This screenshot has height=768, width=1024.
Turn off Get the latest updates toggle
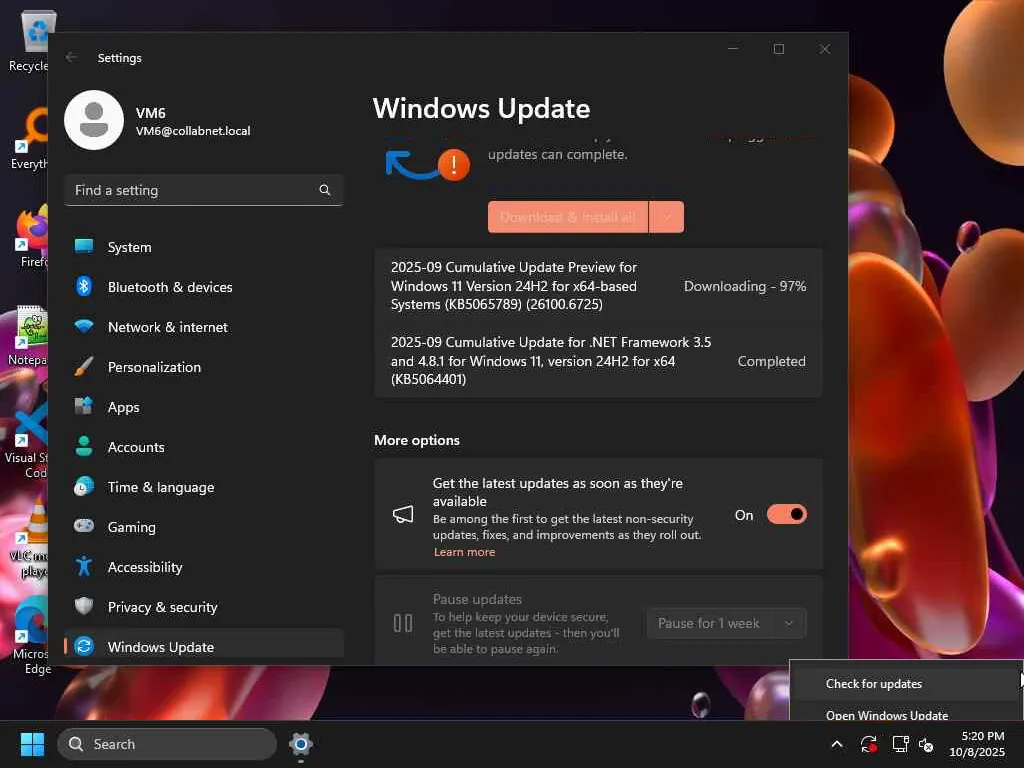coord(786,515)
